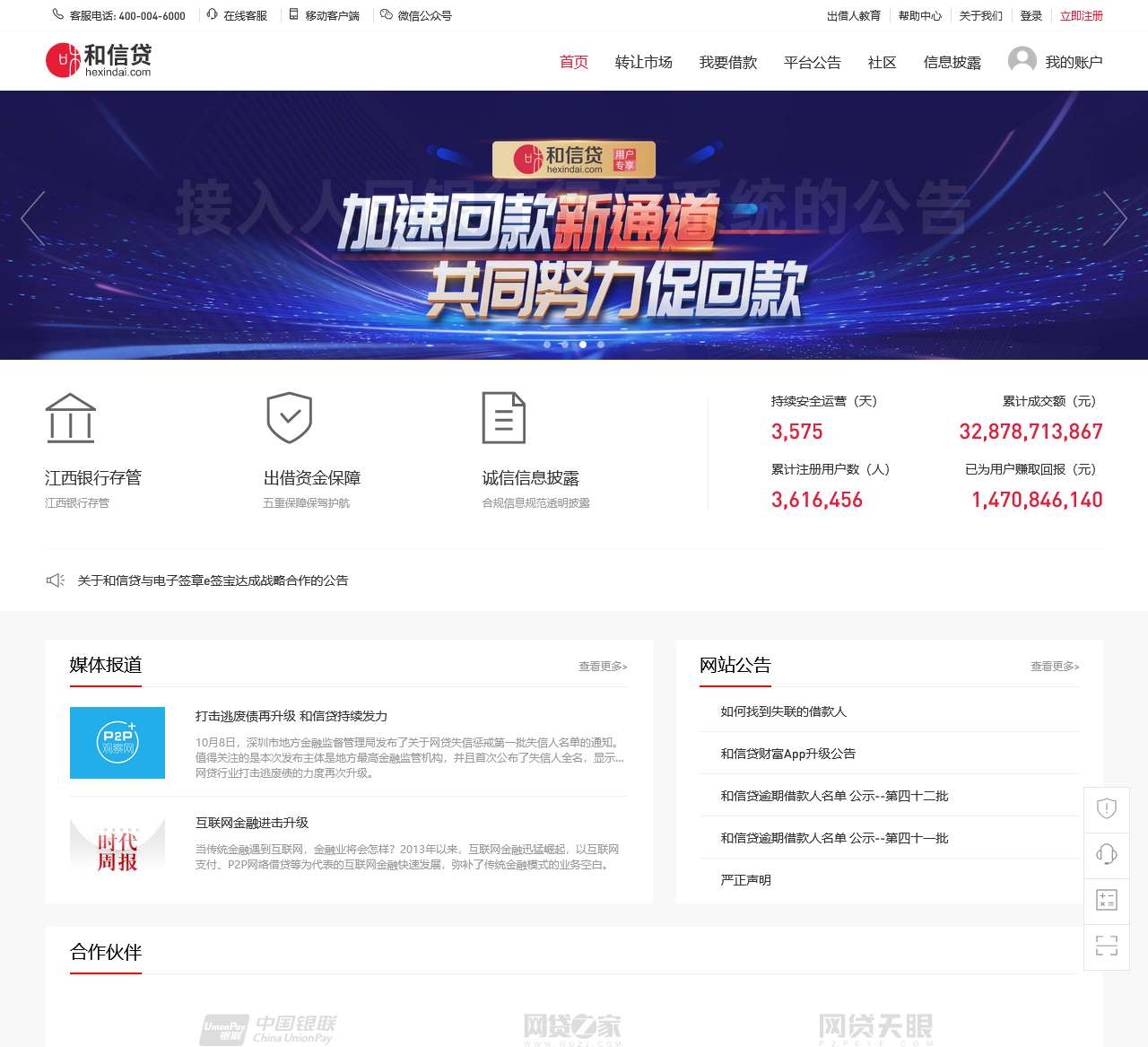Click the user avatar icon near 我的账户
The image size is (1148, 1047).
coord(1022,61)
